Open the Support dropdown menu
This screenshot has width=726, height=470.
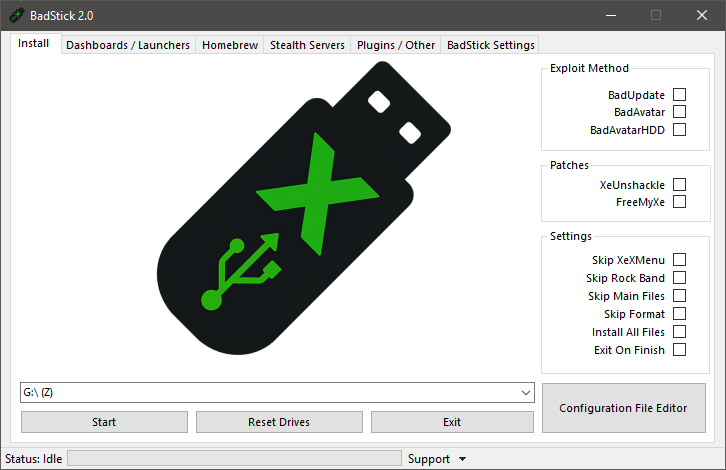click(437, 459)
